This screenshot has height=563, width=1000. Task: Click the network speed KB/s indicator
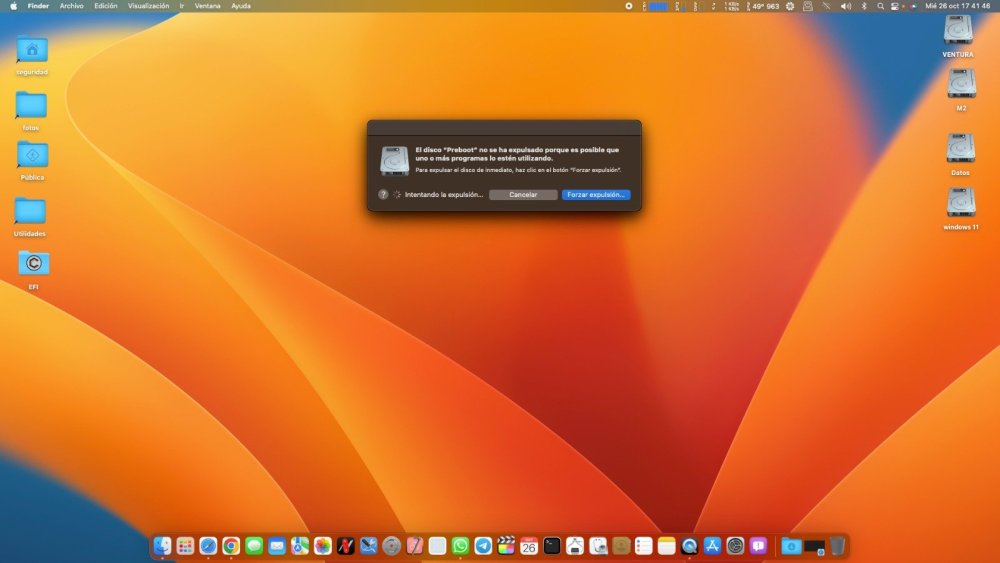(732, 6)
